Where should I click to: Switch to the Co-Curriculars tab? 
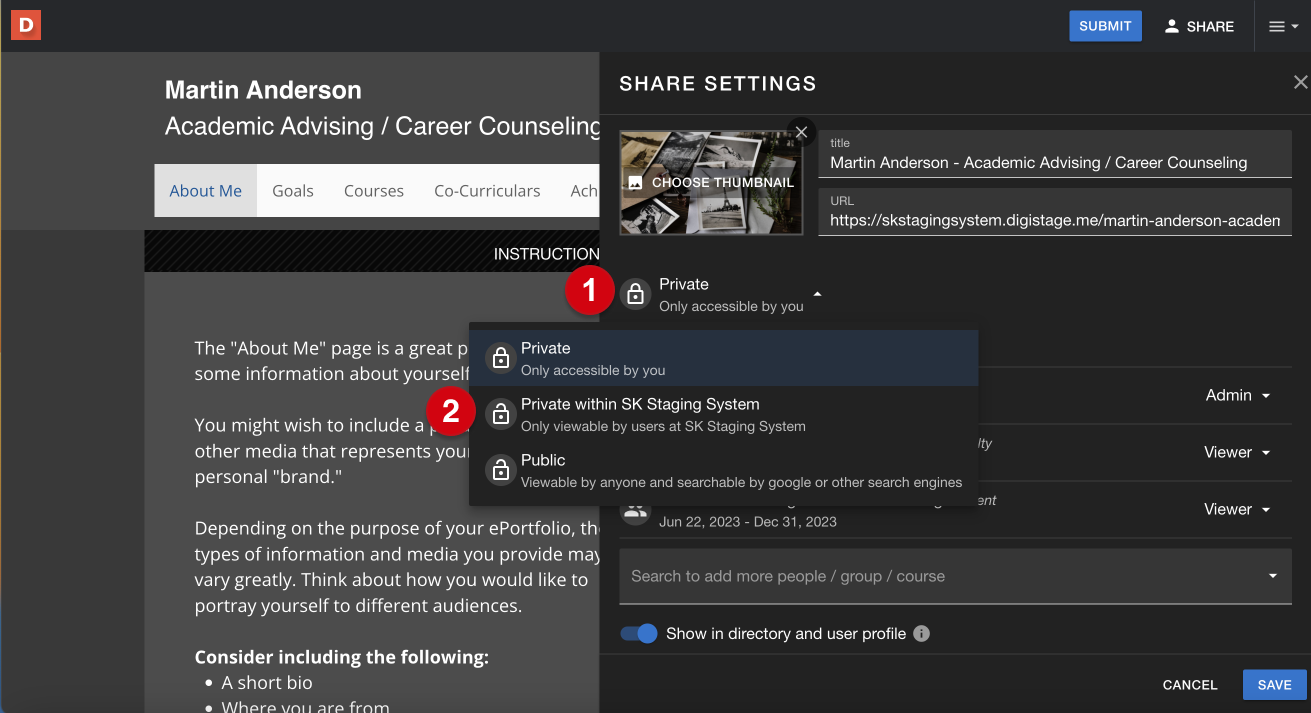[487, 191]
